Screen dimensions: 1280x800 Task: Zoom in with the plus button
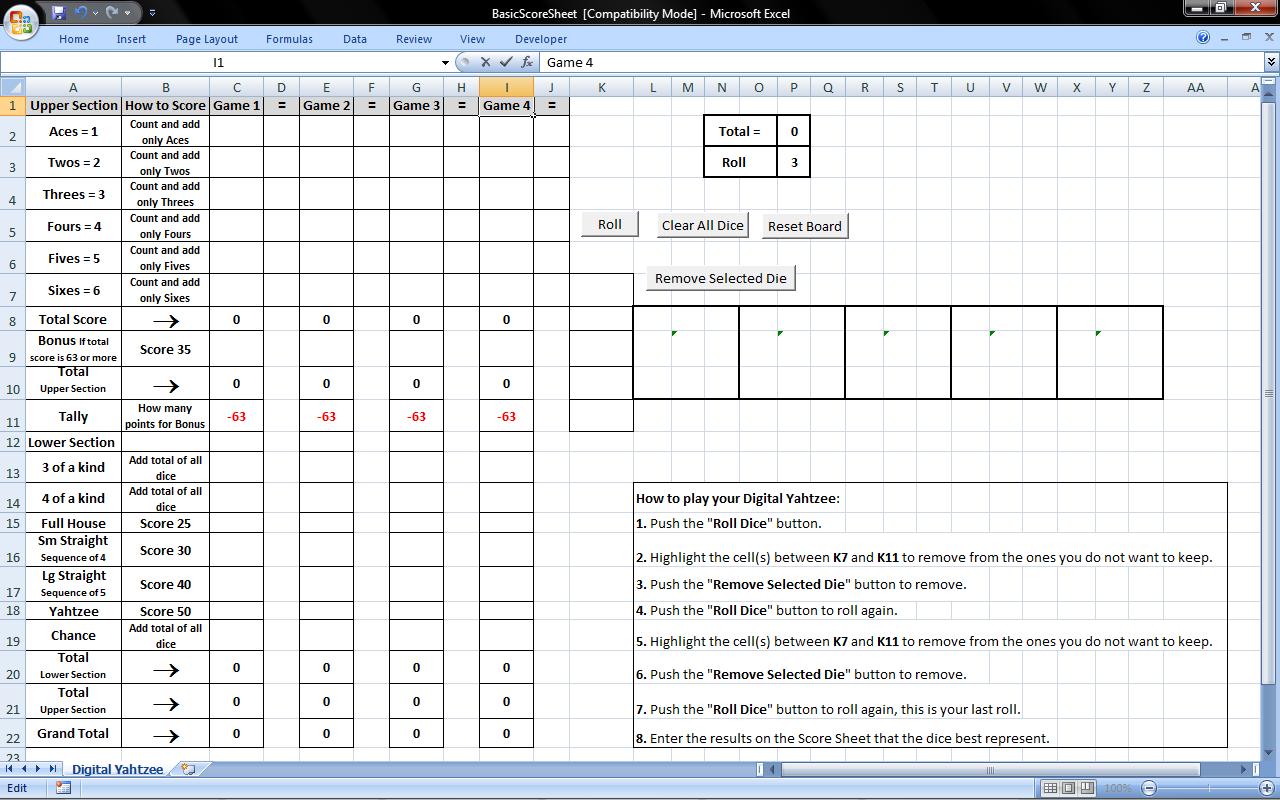pos(1266,788)
